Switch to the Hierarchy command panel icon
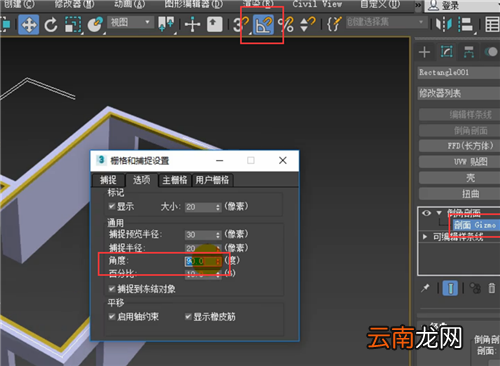The image size is (500, 366). click(469, 52)
